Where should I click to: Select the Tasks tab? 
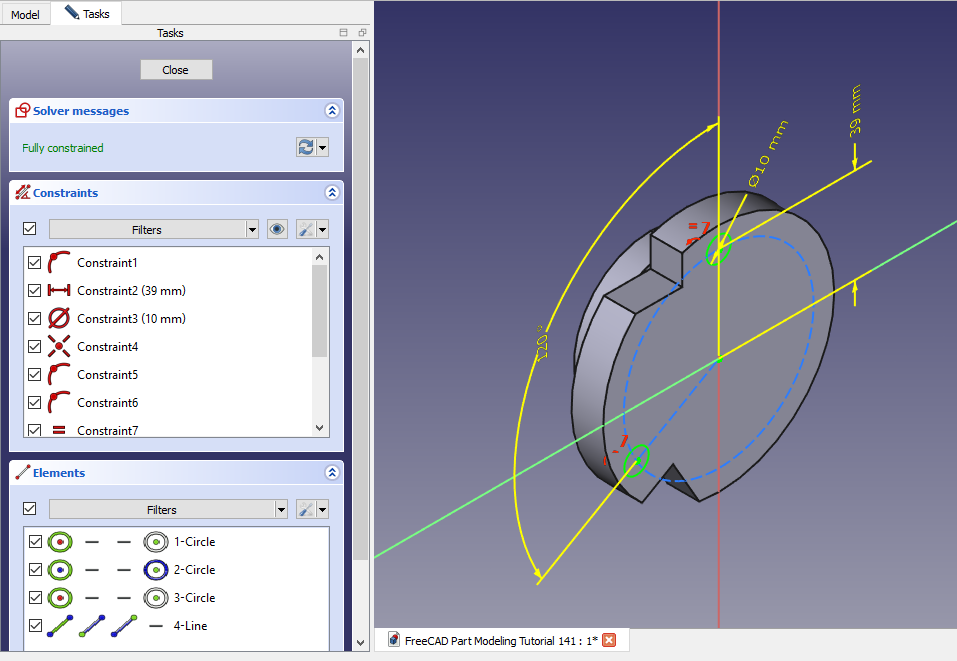87,14
